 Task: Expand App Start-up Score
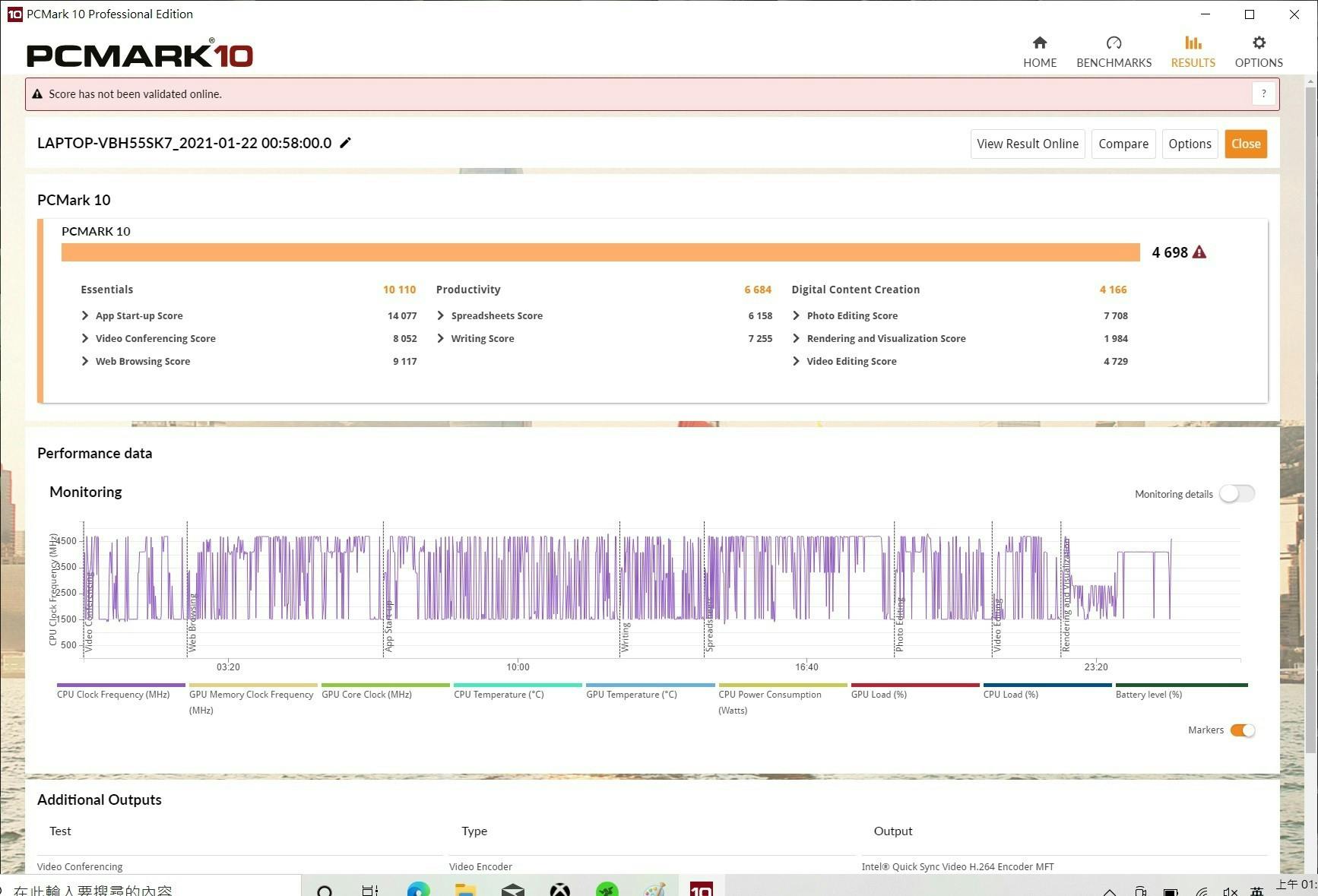(x=85, y=315)
